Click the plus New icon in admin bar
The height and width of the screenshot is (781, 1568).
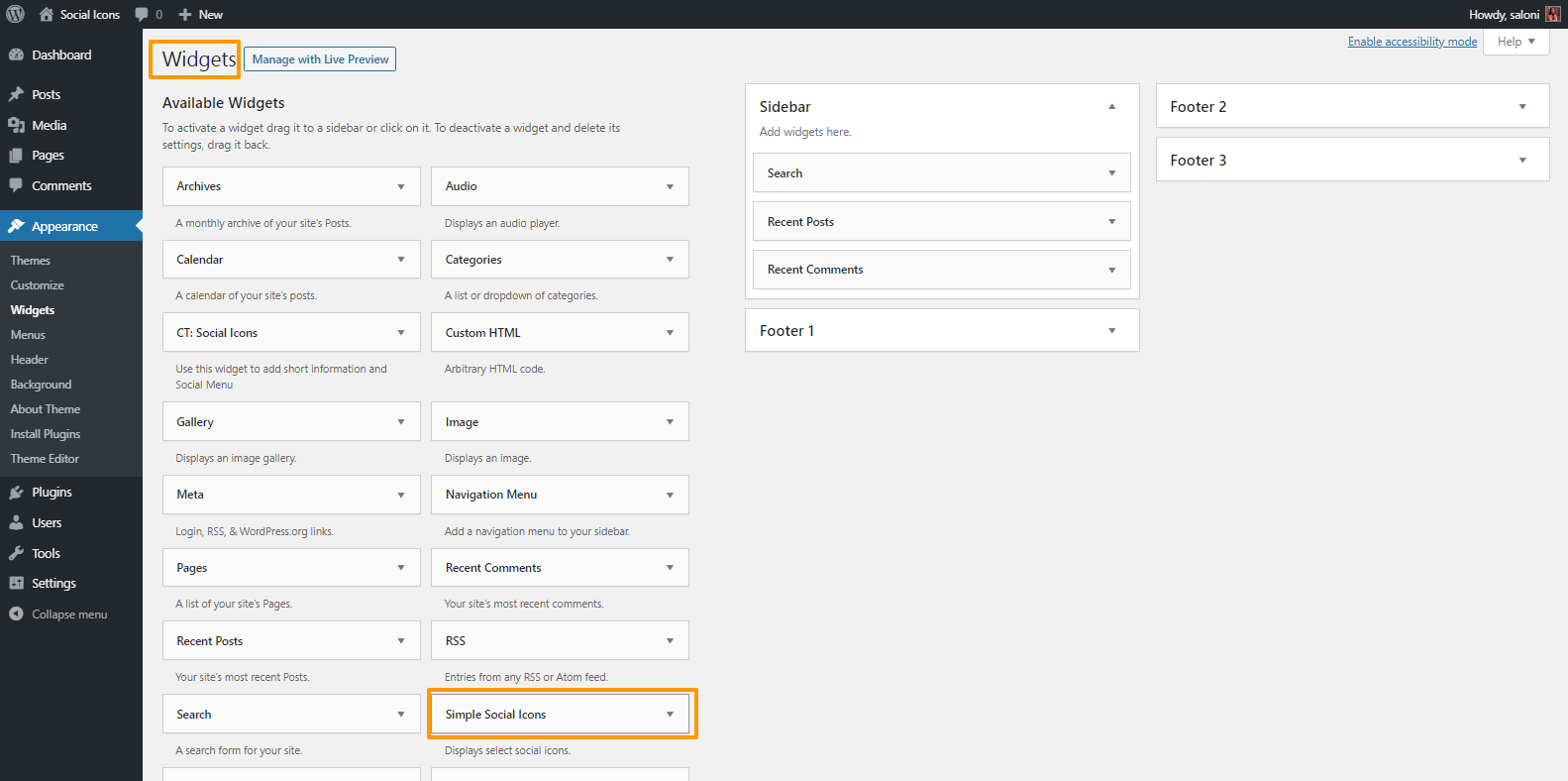coord(185,14)
